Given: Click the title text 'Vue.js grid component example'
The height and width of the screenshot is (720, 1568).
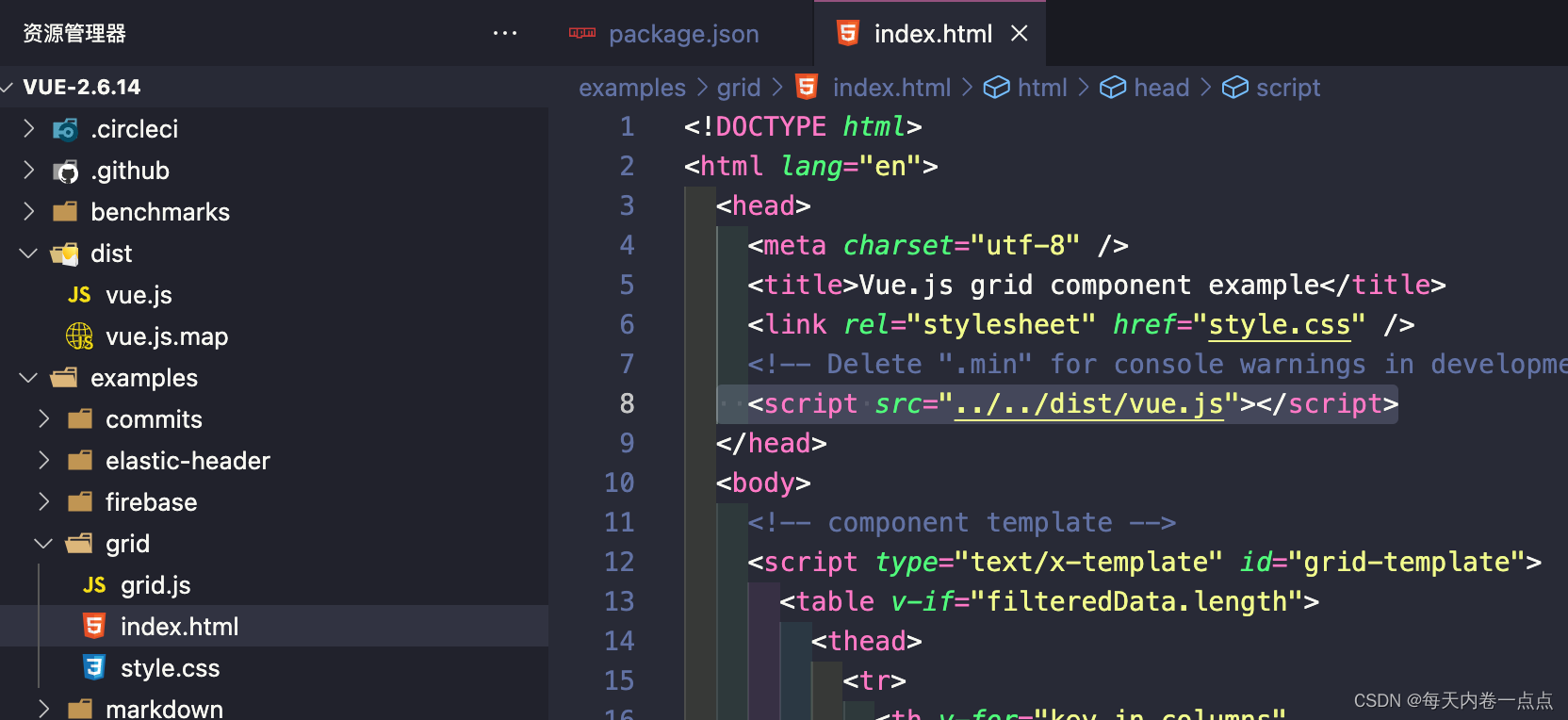Looking at the screenshot, I should 1089,285.
